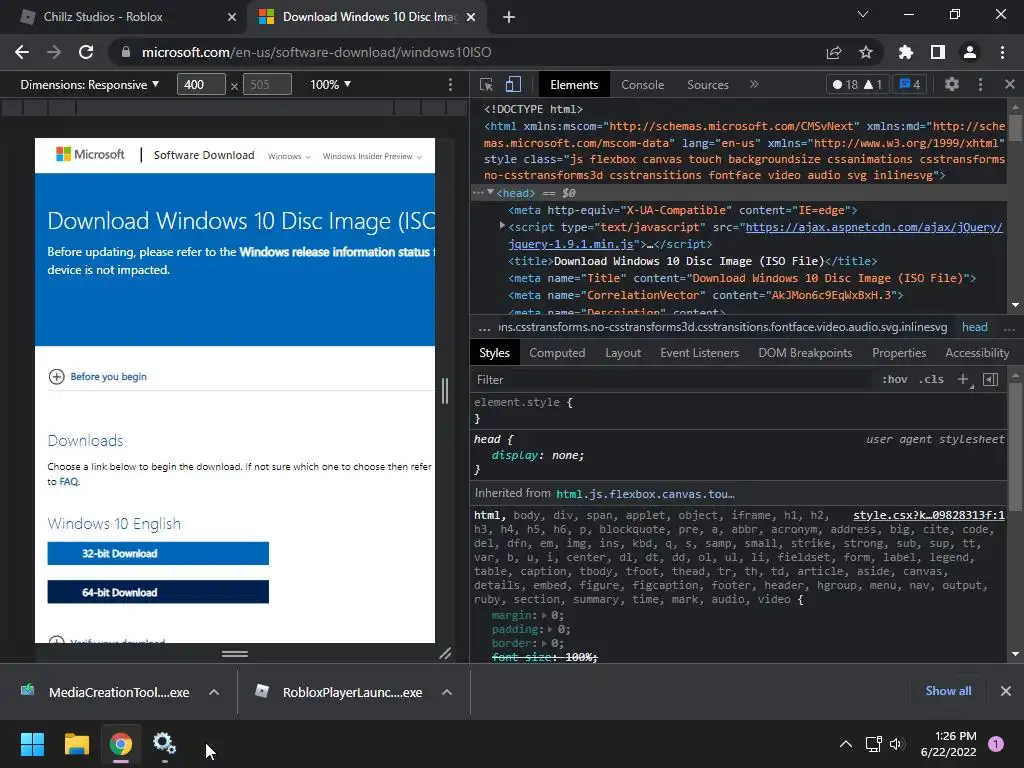Toggle the device toolbar icon
Viewport: 1024px width, 768px height.
point(513,84)
